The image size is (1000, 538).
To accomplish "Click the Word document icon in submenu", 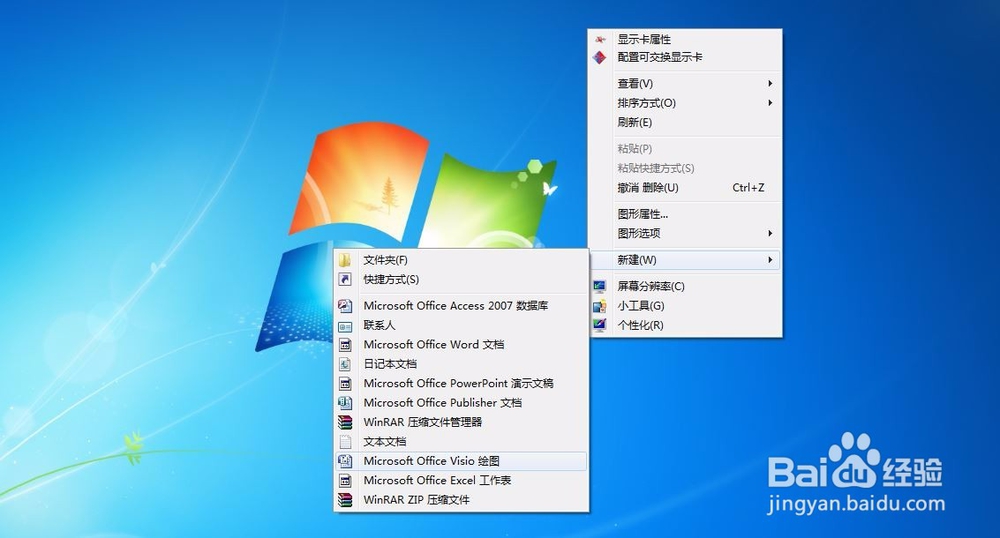I will pyautogui.click(x=345, y=345).
